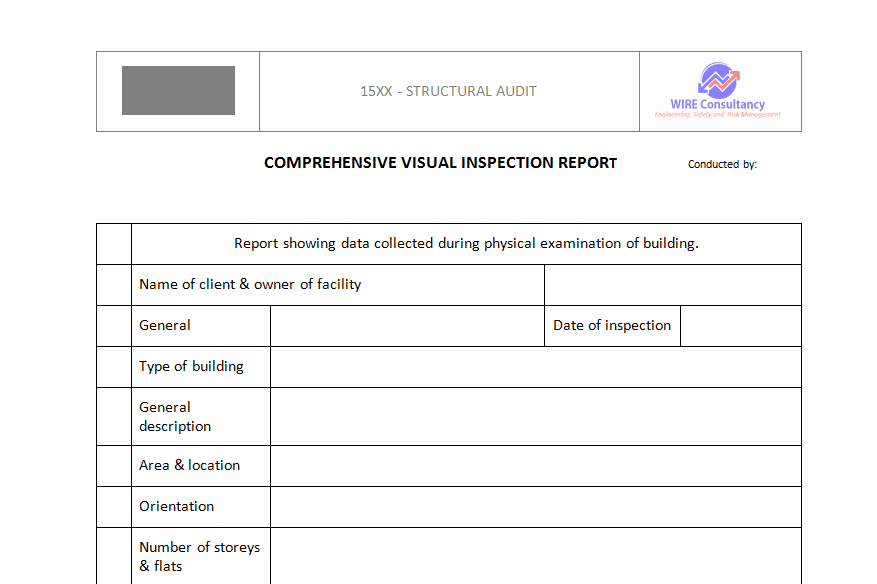
Task: Click the "General" row label cell
Action: (200, 325)
